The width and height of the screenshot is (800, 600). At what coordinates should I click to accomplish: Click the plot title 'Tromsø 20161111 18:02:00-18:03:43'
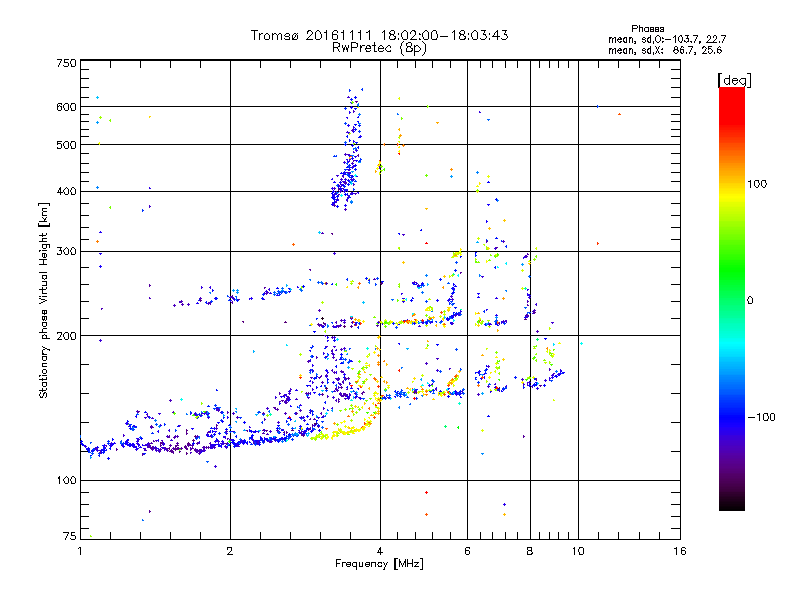(x=379, y=35)
